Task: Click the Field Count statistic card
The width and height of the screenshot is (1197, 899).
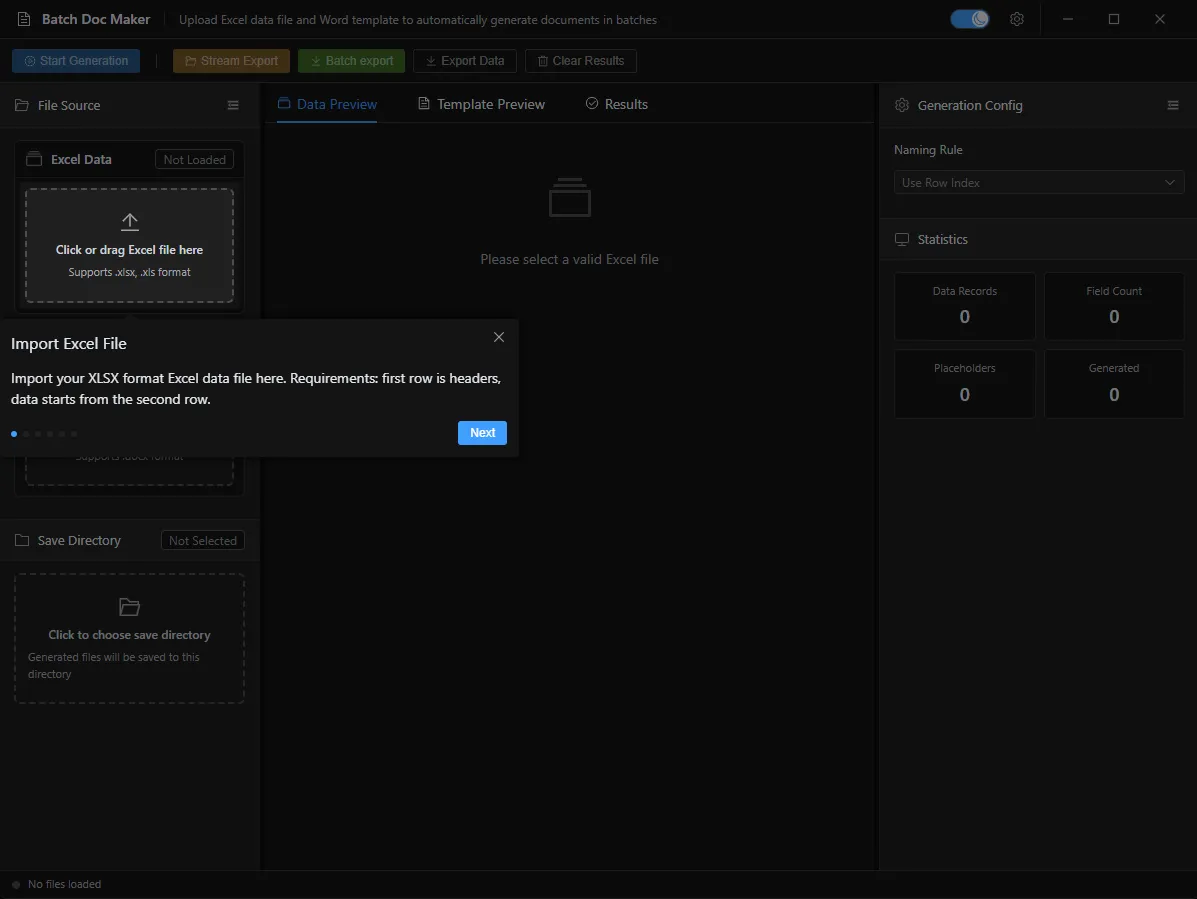Action: 1114,306
